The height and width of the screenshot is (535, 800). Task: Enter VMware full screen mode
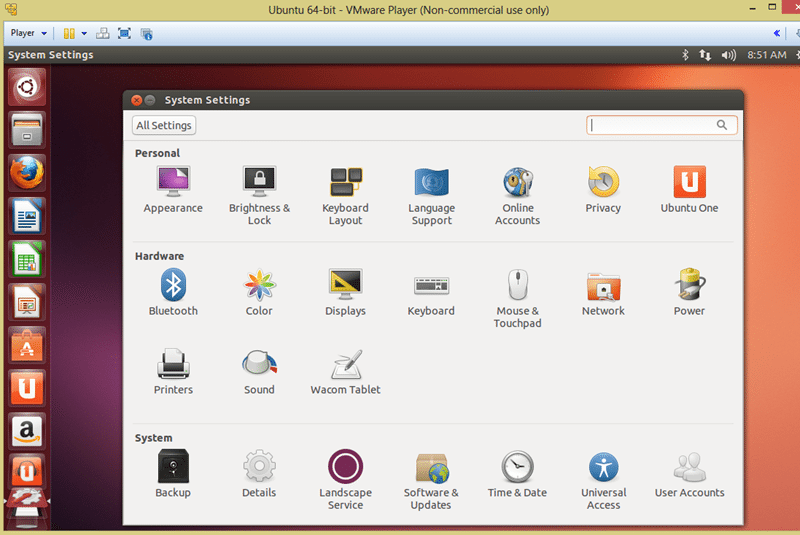(x=124, y=34)
